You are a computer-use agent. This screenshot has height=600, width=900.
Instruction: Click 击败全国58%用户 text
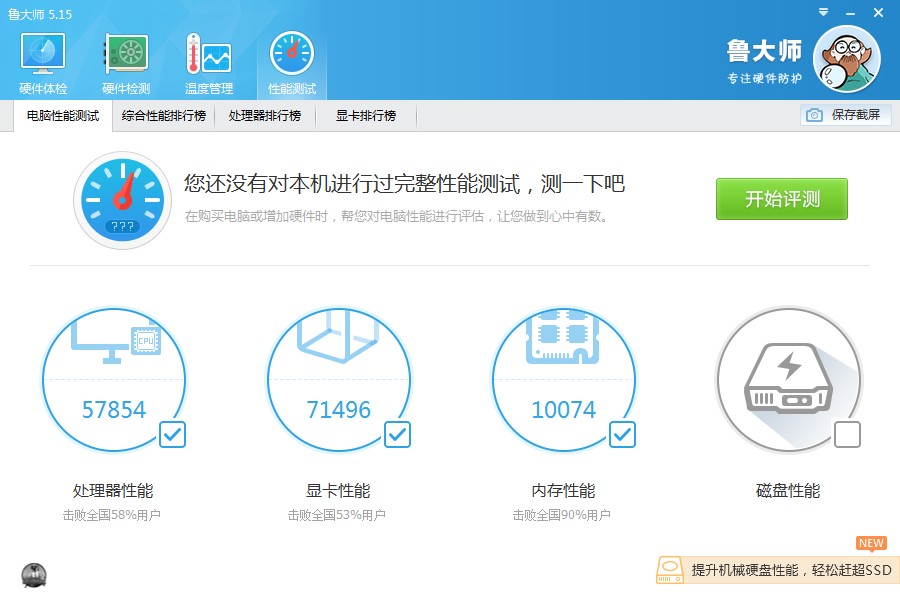111,515
